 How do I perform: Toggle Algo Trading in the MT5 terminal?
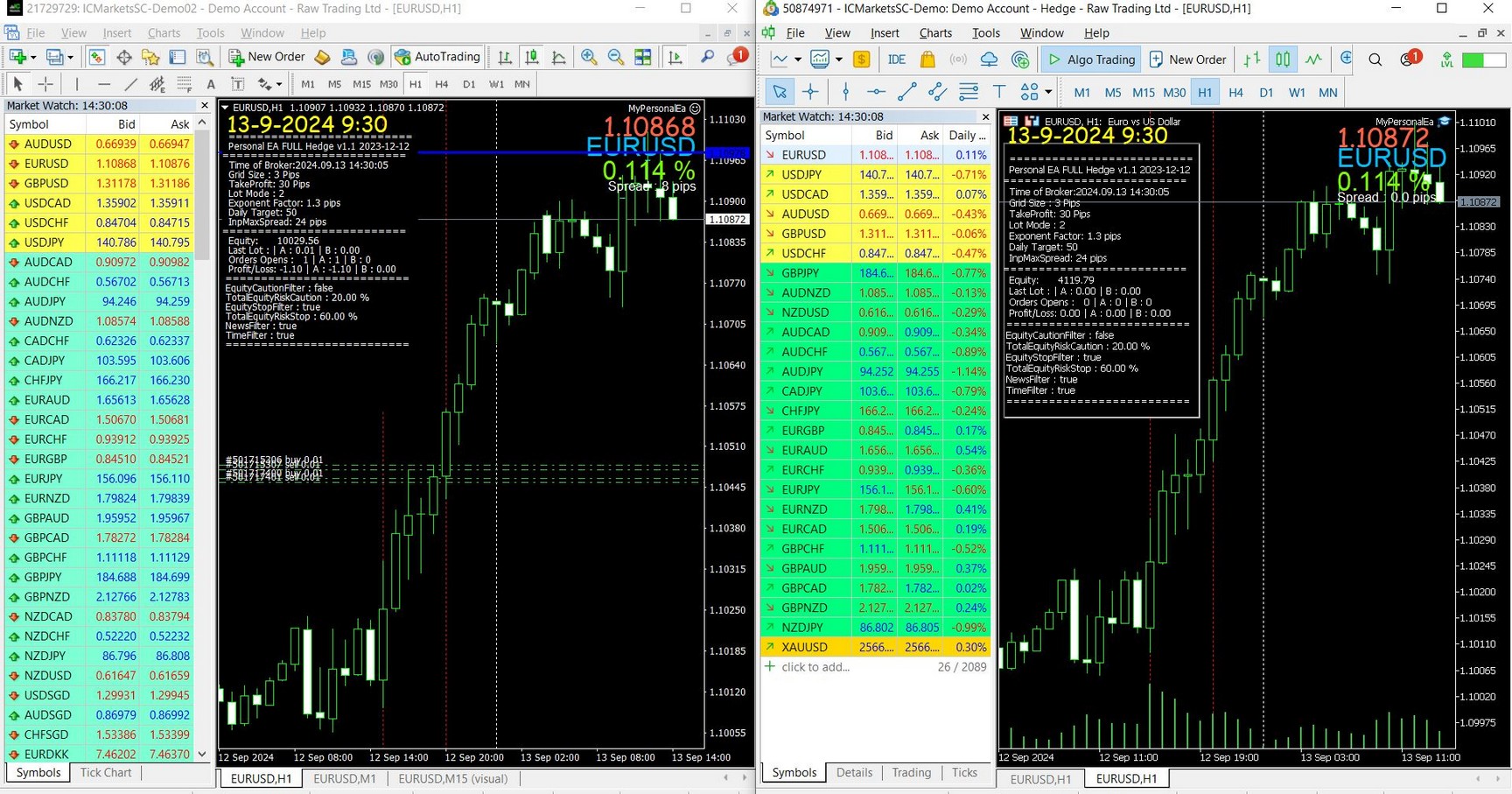(x=1091, y=60)
